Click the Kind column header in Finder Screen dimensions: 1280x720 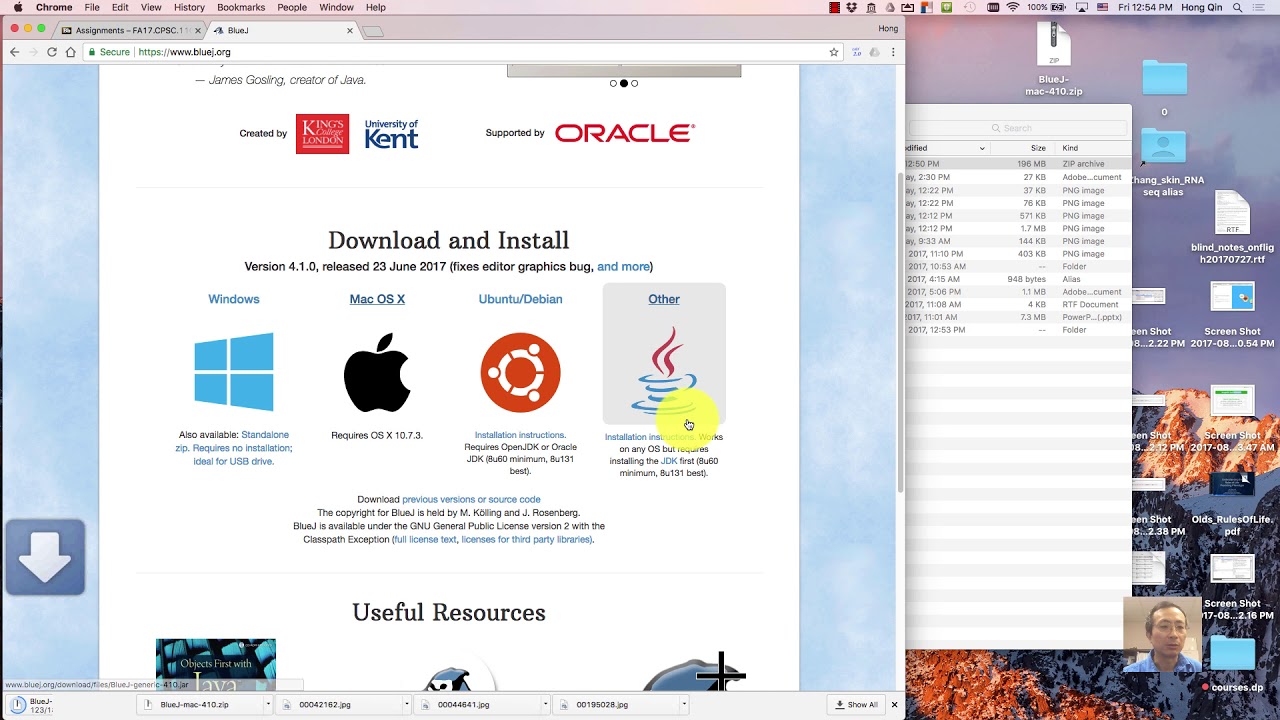[x=1070, y=148]
